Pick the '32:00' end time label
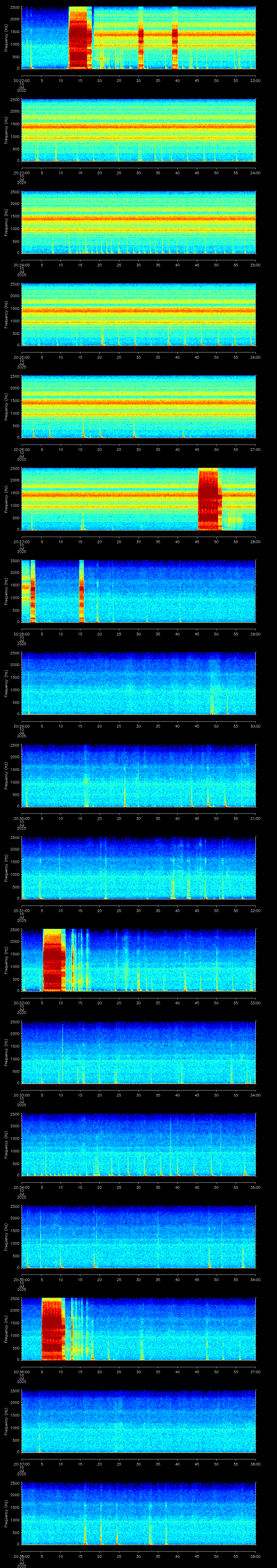Image resolution: width=277 pixels, height=1568 pixels. pyautogui.click(x=256, y=910)
